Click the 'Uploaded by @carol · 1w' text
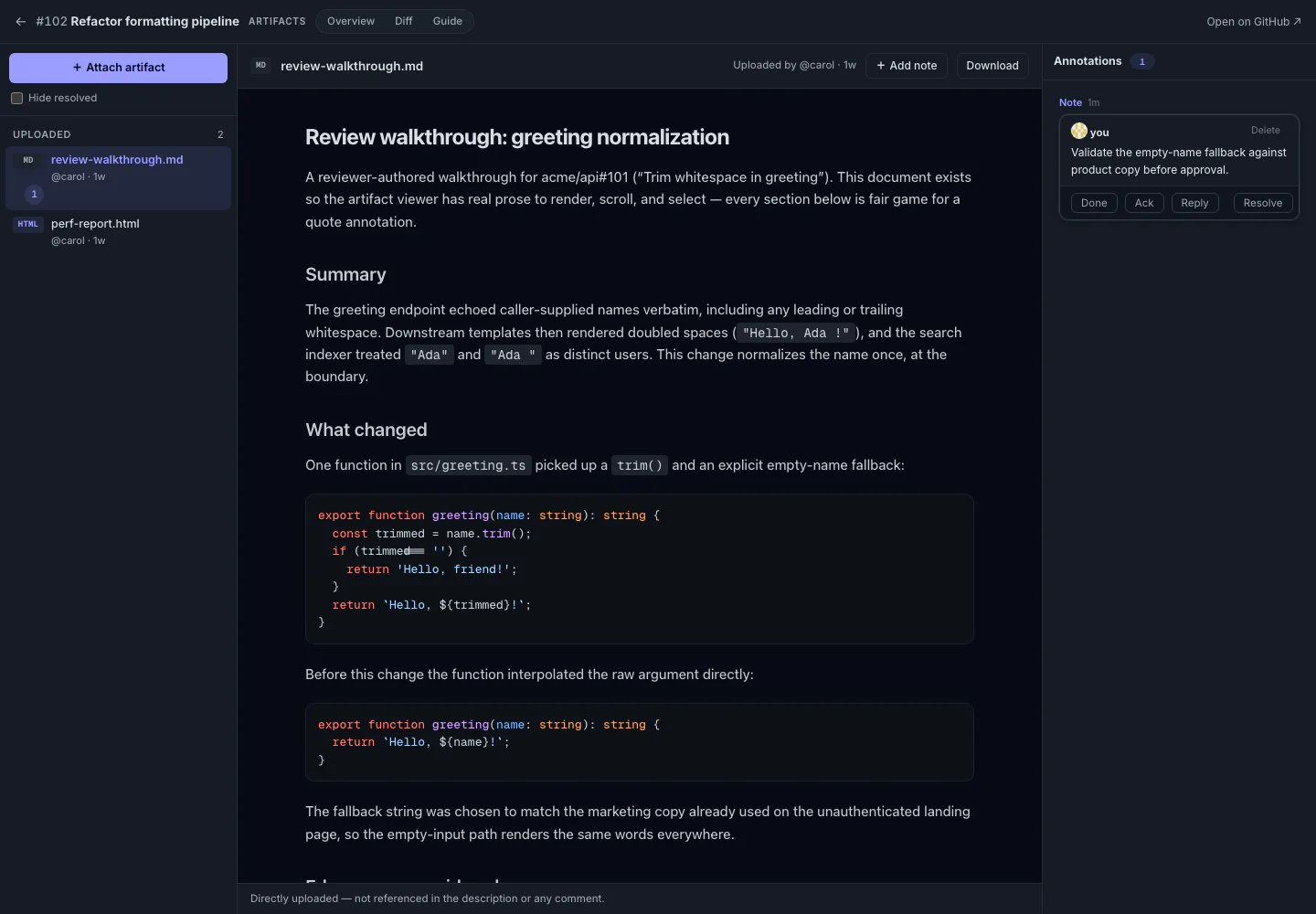 [794, 65]
